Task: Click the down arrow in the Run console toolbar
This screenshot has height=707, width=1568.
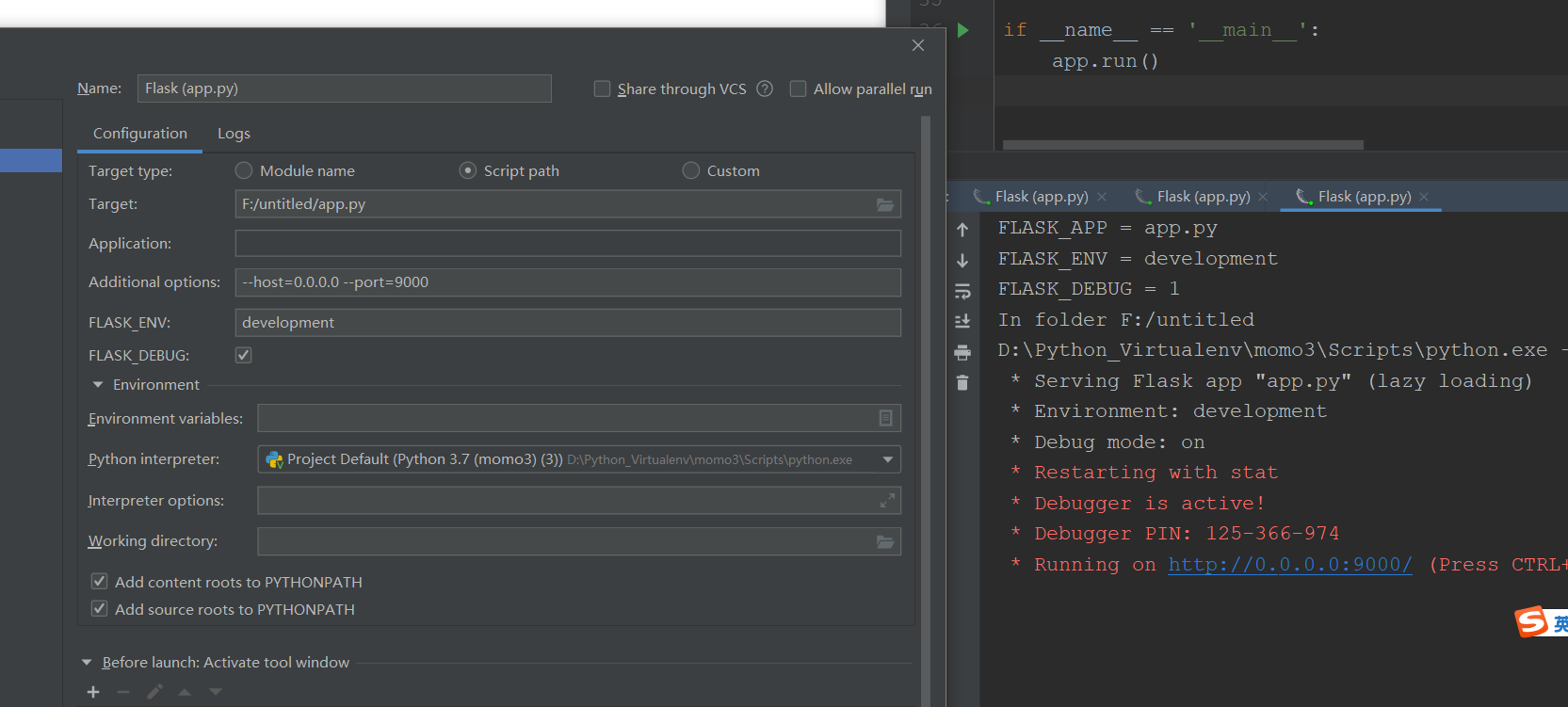Action: pyautogui.click(x=962, y=261)
